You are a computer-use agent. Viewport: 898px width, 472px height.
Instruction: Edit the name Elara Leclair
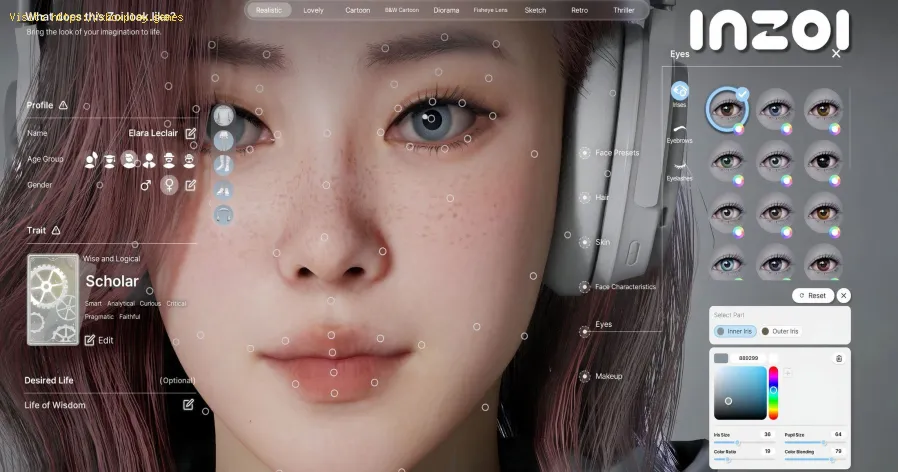(191, 133)
